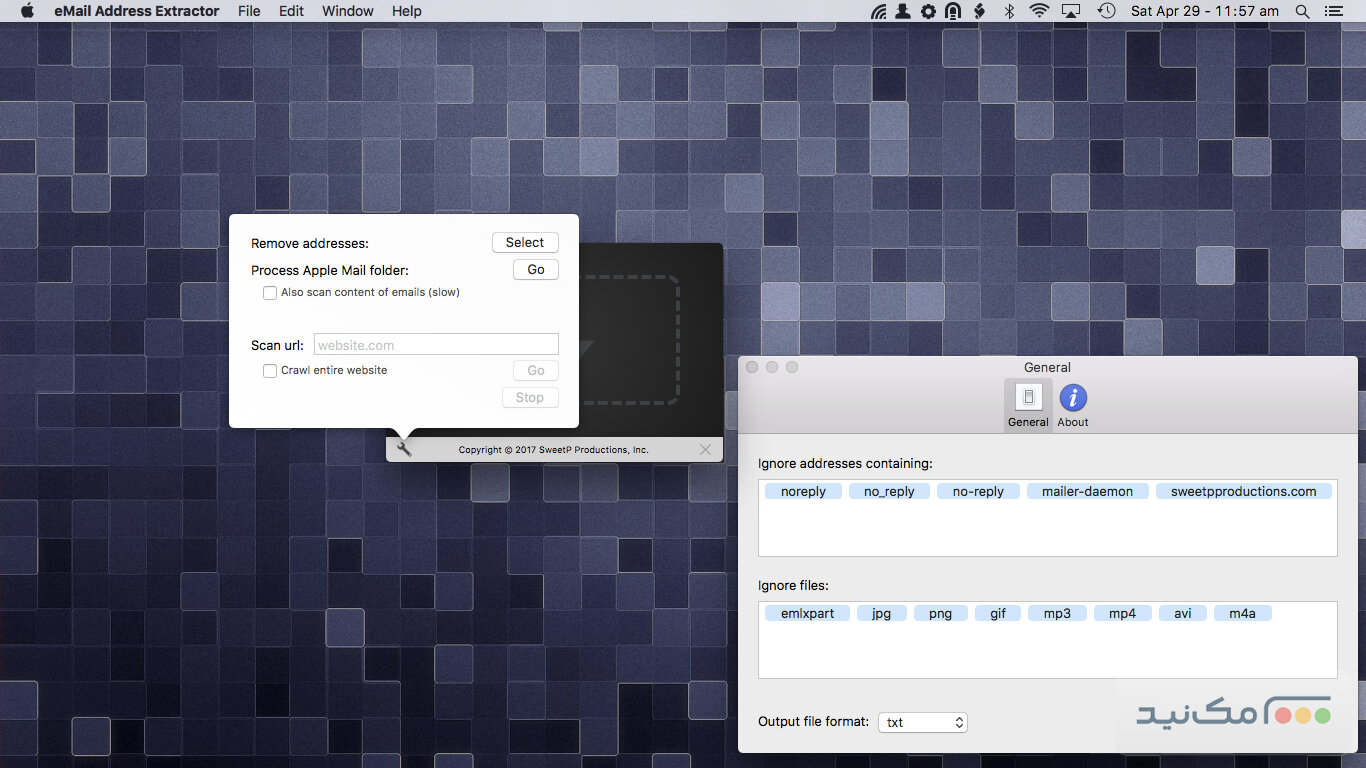Screen dimensions: 1366x768
Task: Click Select button for Remove addresses
Action: pyautogui.click(x=525, y=243)
